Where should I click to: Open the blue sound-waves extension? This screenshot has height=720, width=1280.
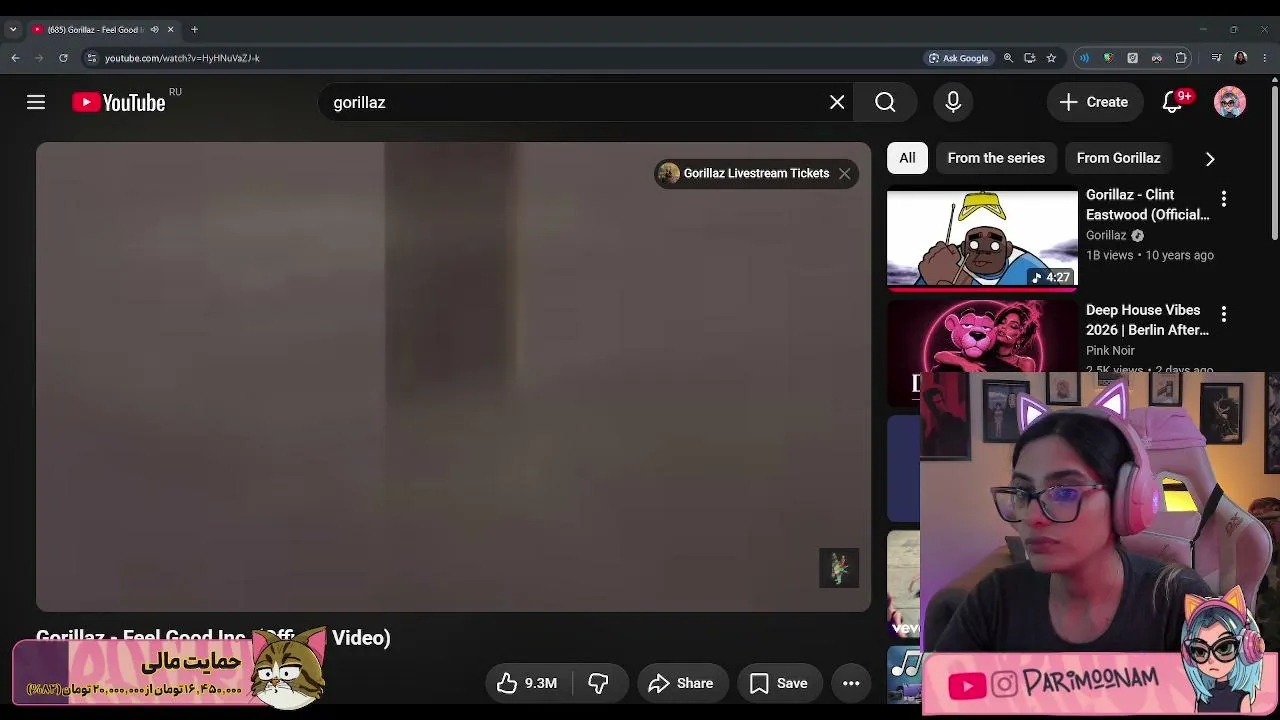tap(1084, 58)
